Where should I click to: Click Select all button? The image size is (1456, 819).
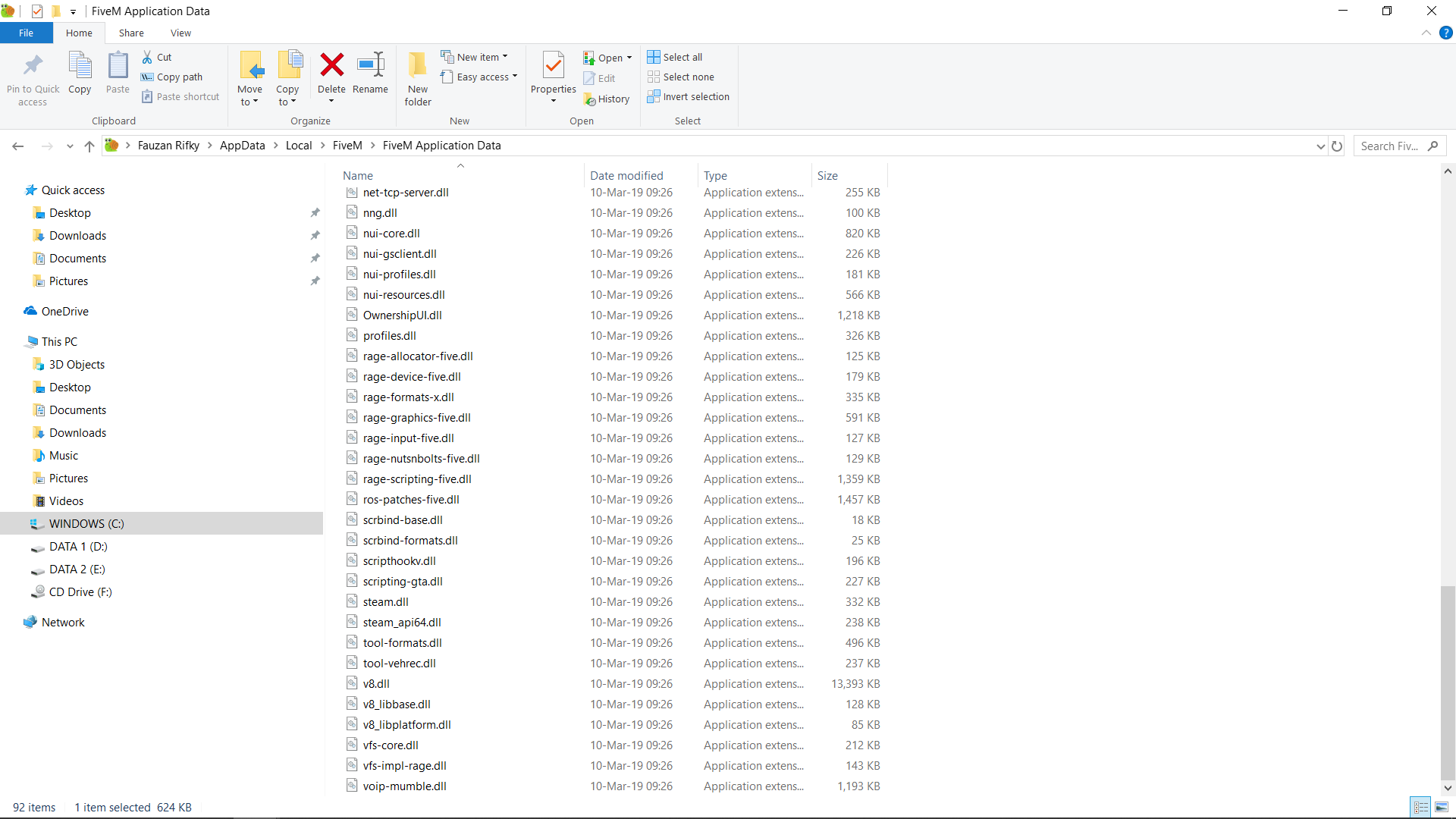pyautogui.click(x=674, y=57)
